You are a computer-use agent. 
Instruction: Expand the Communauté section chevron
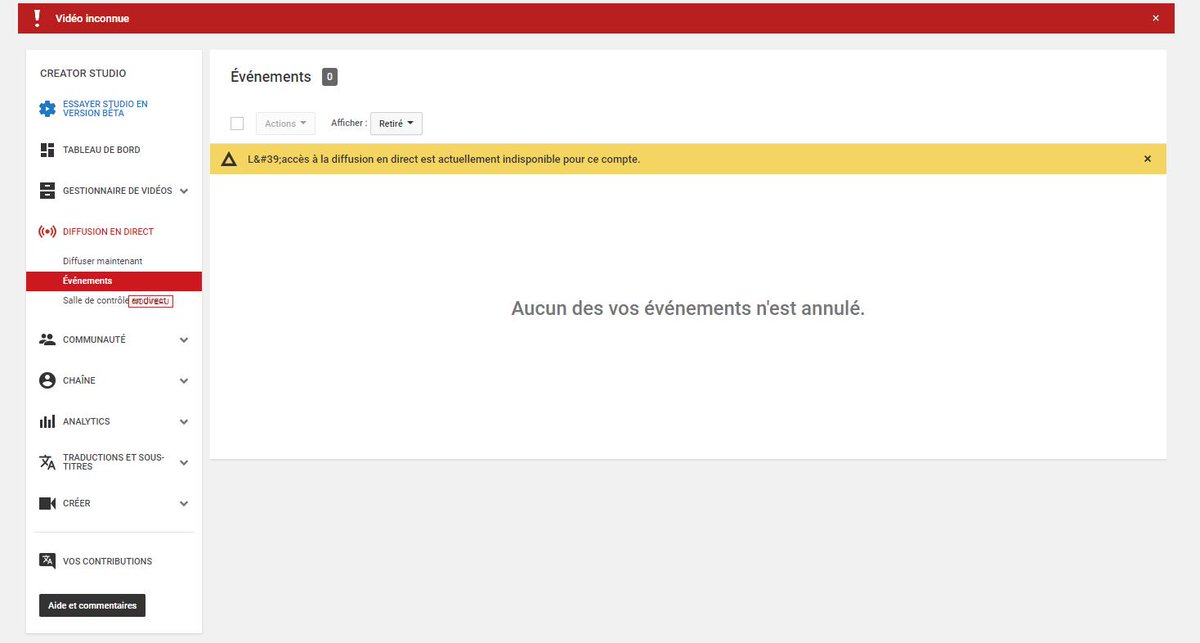click(x=184, y=340)
